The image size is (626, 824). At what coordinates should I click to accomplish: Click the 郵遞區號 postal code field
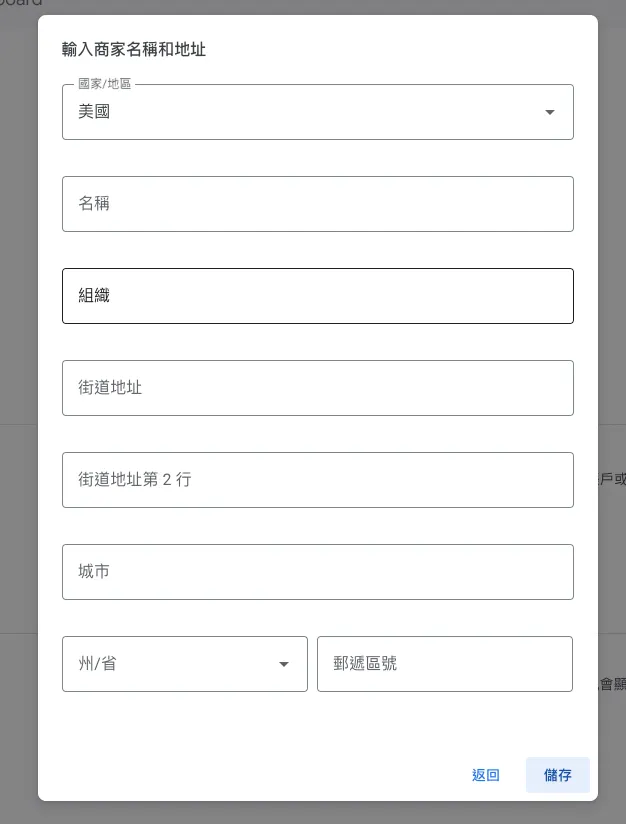[444, 664]
